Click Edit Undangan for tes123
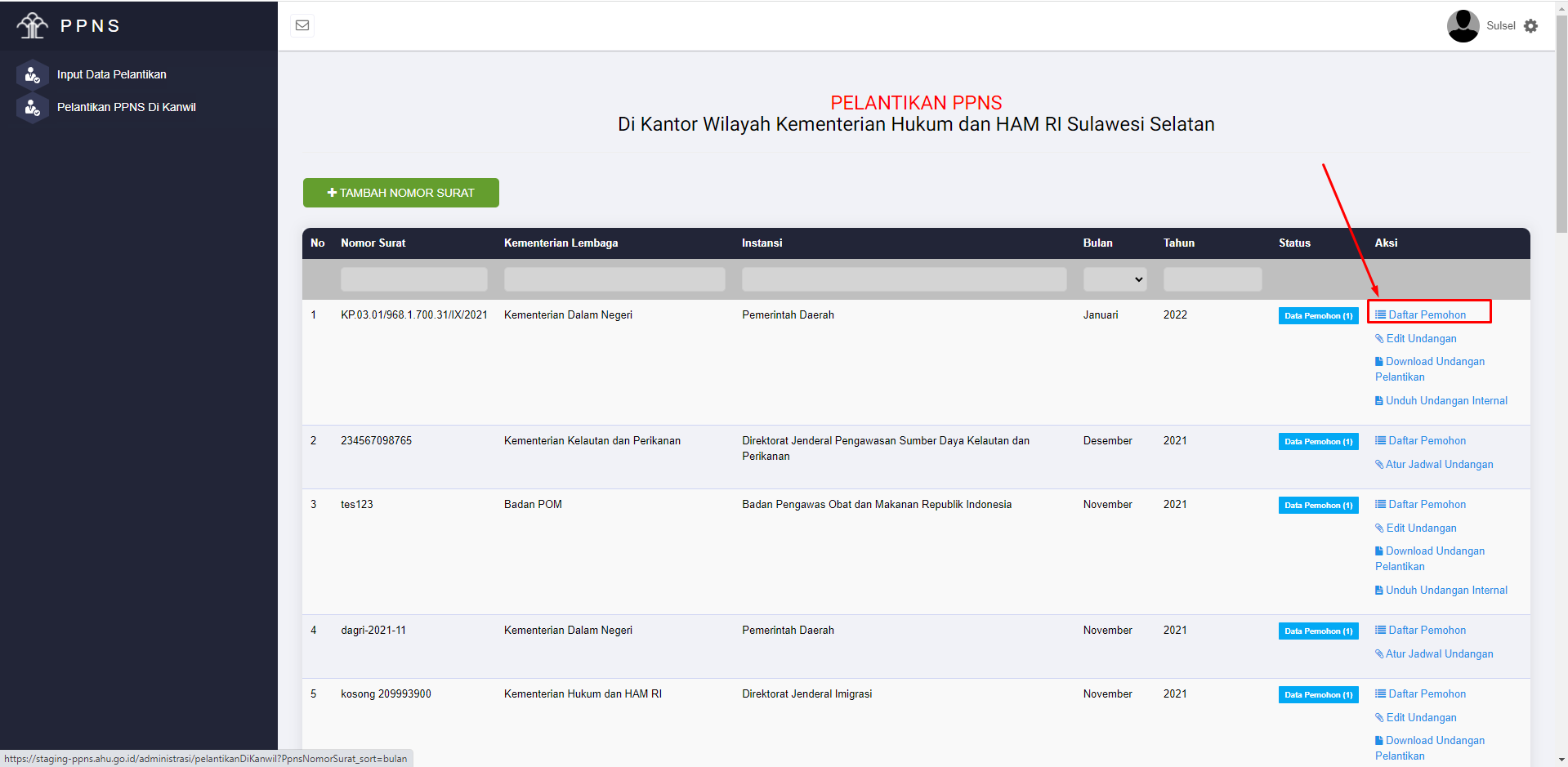 pos(1415,528)
